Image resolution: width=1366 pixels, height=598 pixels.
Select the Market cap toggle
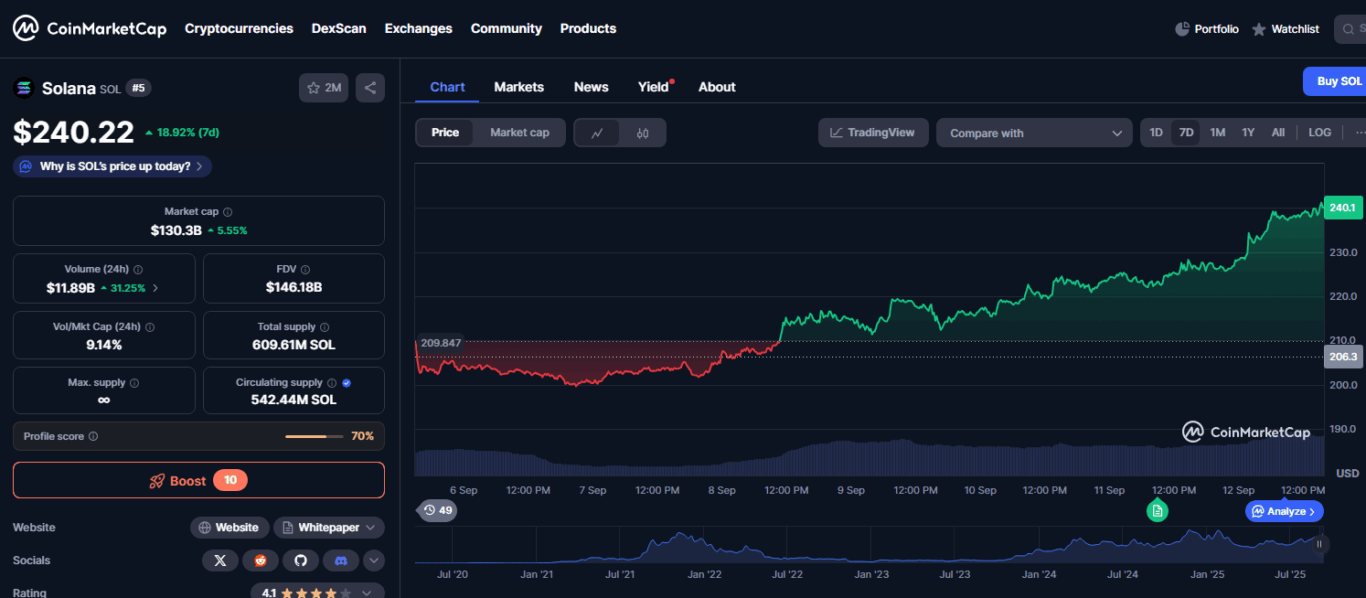tap(519, 133)
